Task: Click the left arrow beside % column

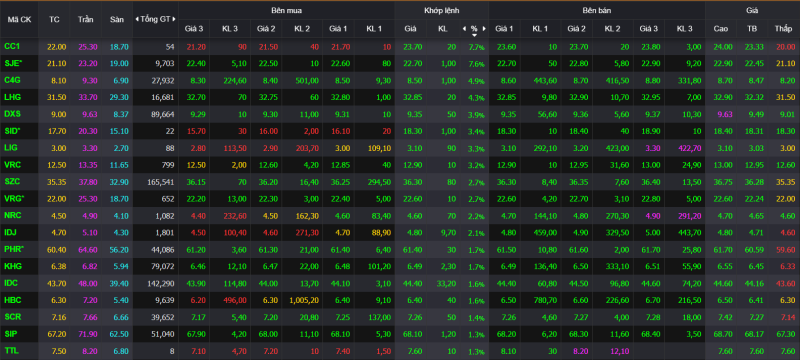Action: point(464,29)
